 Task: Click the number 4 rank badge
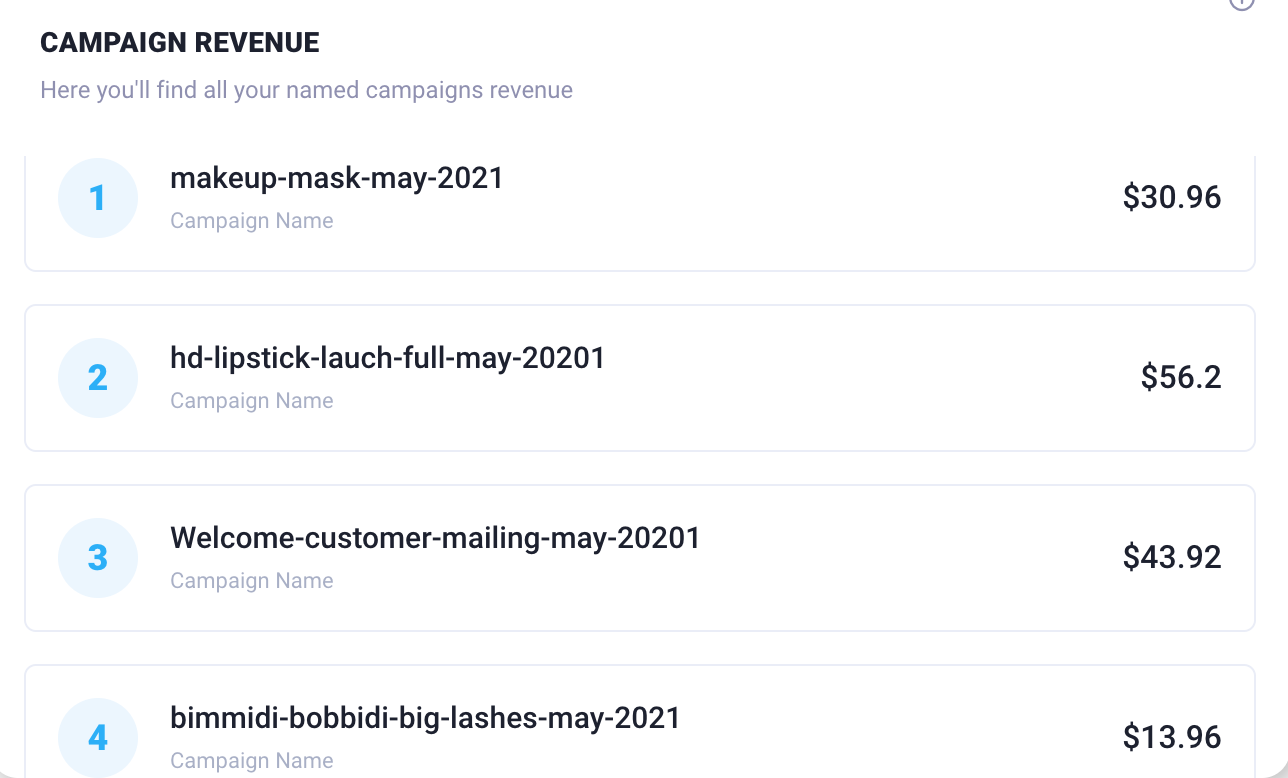click(98, 738)
